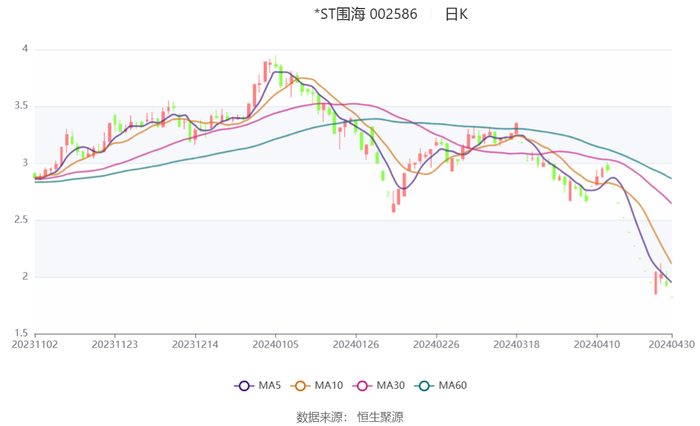Click x-axis date label 20231123

[115, 345]
